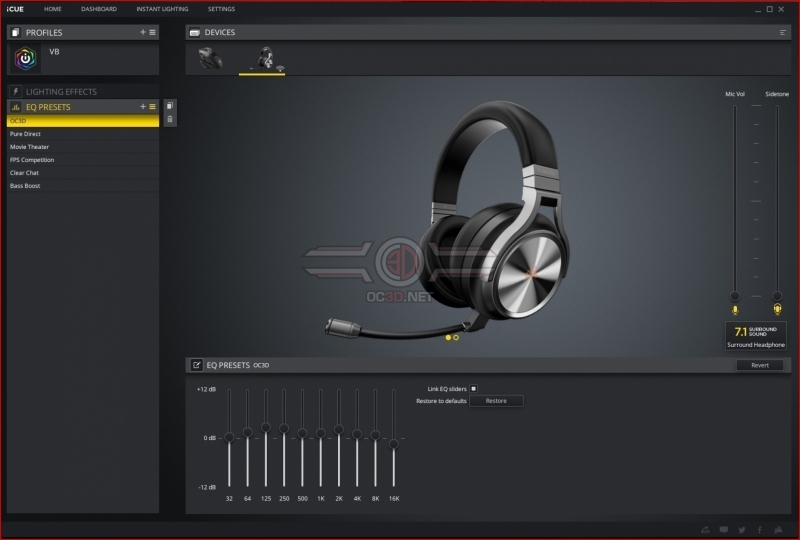Collapse the EQ Presets section header
Viewport: 800px width, 540px height.
83,107
